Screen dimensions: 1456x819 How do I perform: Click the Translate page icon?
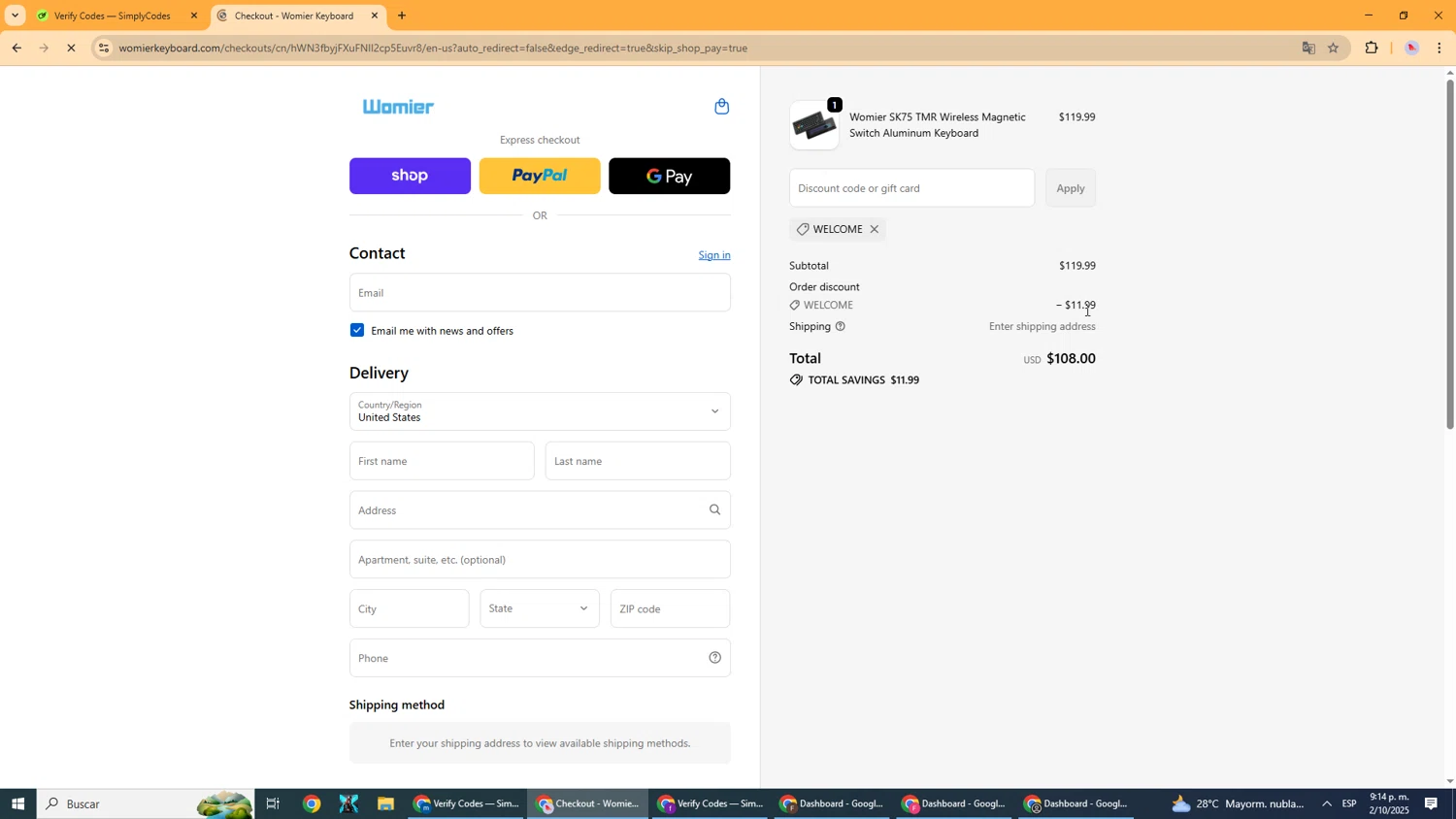click(x=1308, y=48)
